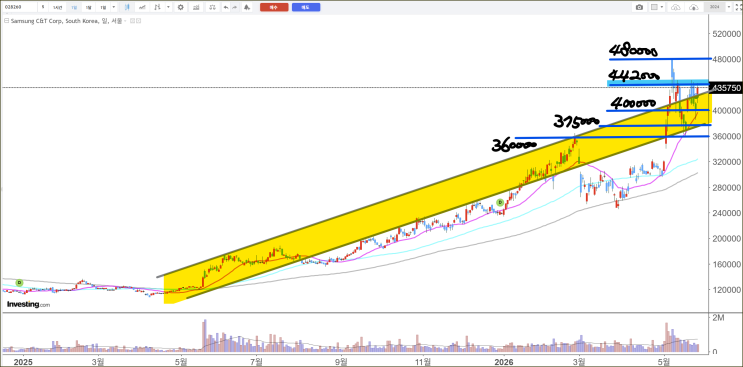
Task: Click the red 매수 buy button
Action: pos(274,7)
